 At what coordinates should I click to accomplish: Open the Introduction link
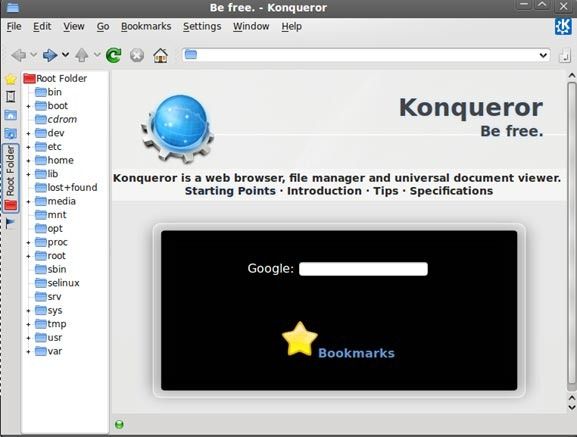(324, 191)
